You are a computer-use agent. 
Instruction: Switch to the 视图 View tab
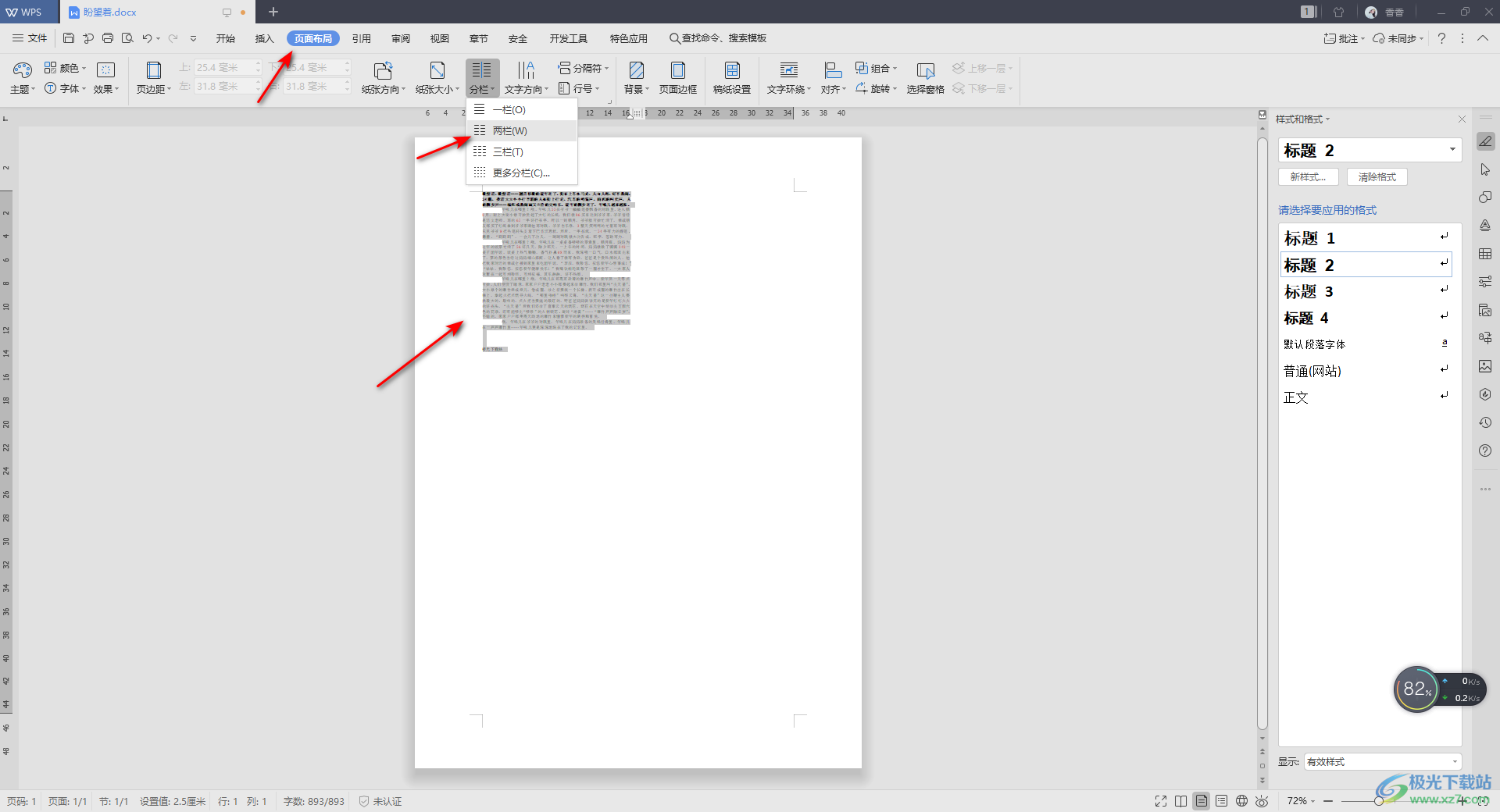[x=440, y=38]
